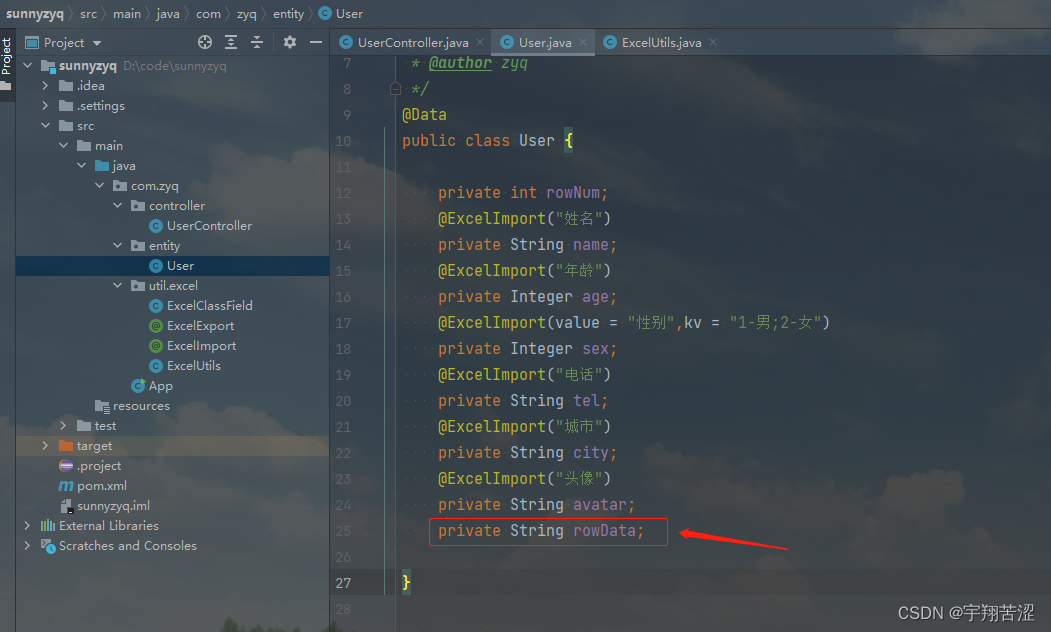Viewport: 1051px width, 632px height.
Task: Click the Project vertical side tab
Action: click(x=7, y=56)
